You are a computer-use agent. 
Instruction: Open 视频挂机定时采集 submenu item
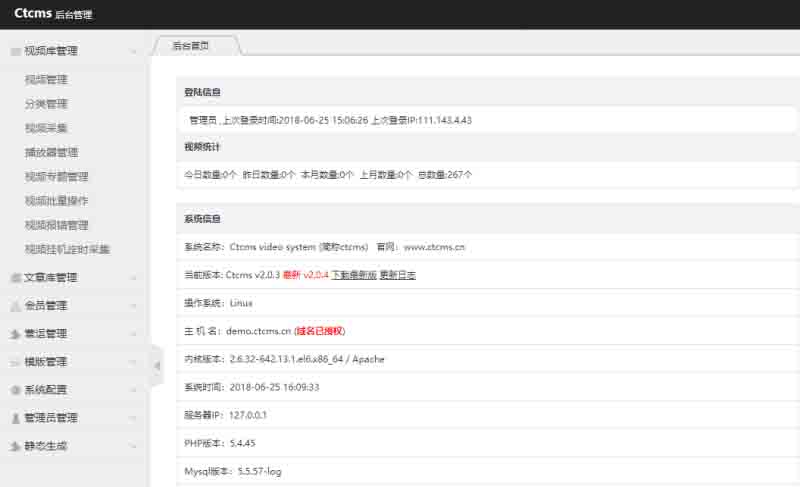[67, 249]
